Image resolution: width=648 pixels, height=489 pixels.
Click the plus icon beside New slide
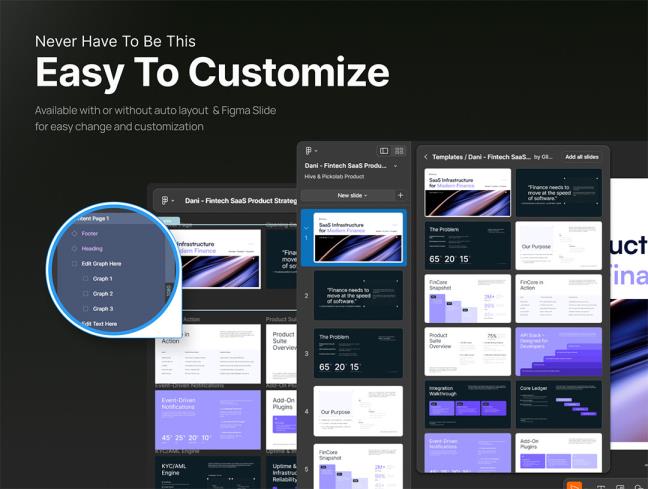pos(400,195)
